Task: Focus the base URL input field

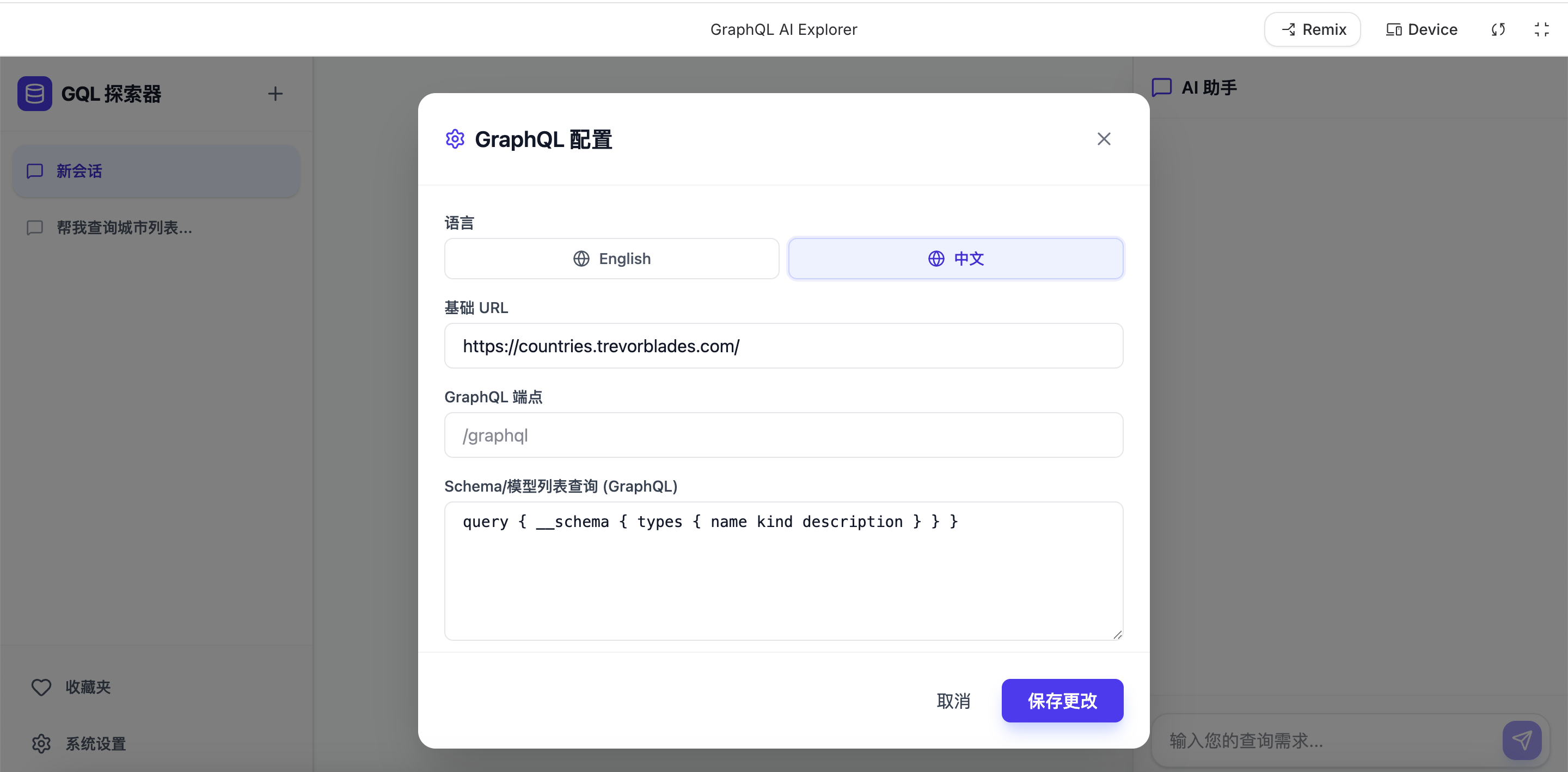Action: pos(783,346)
